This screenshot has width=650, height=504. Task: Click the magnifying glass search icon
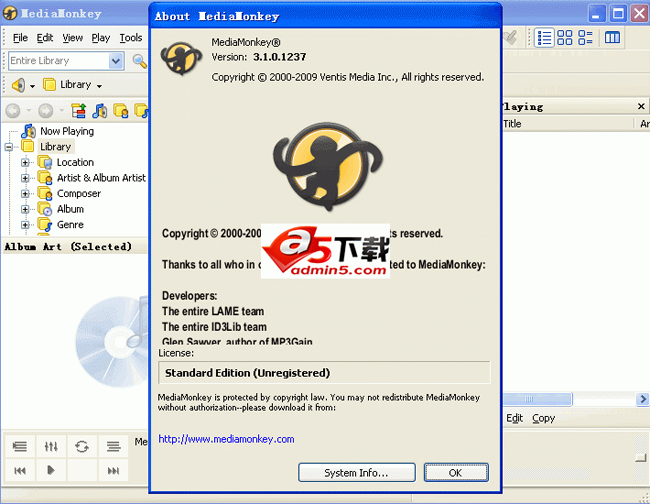[140, 61]
